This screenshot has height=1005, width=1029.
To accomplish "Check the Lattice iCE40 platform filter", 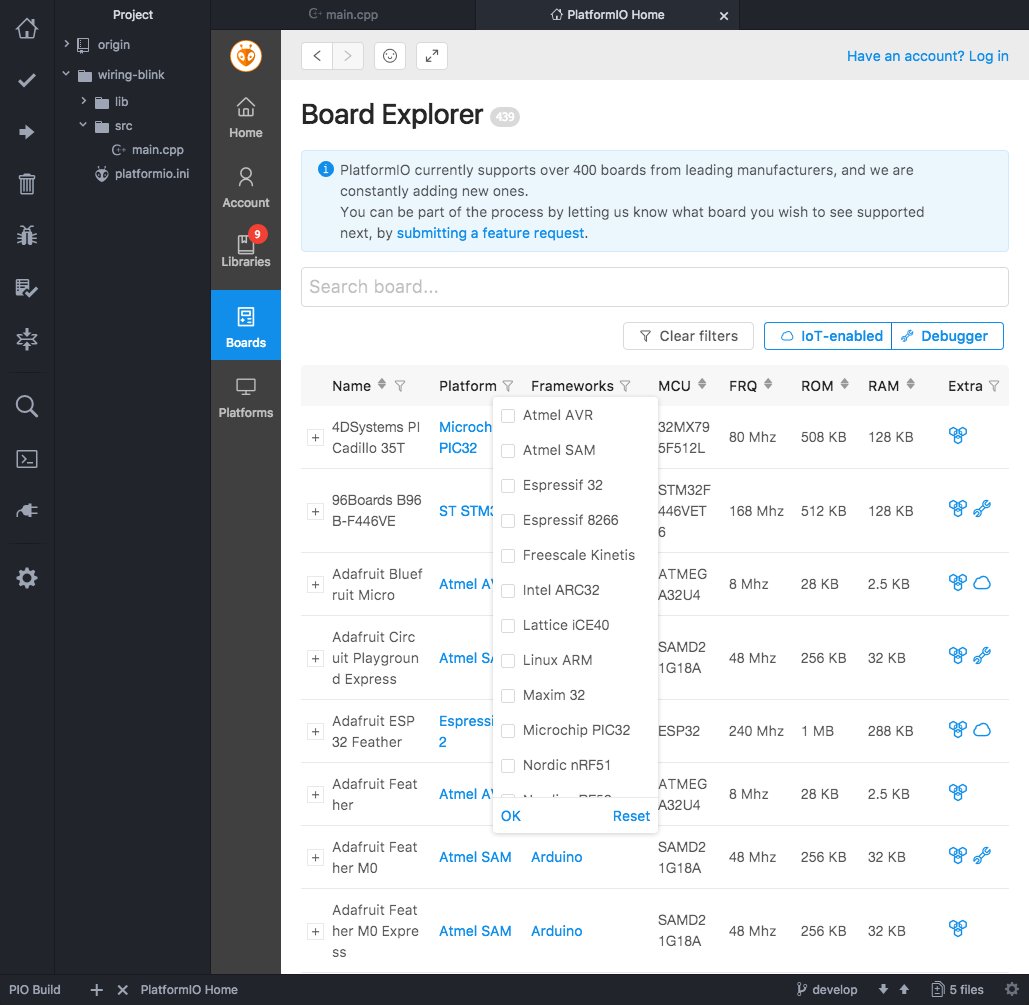I will (x=508, y=626).
